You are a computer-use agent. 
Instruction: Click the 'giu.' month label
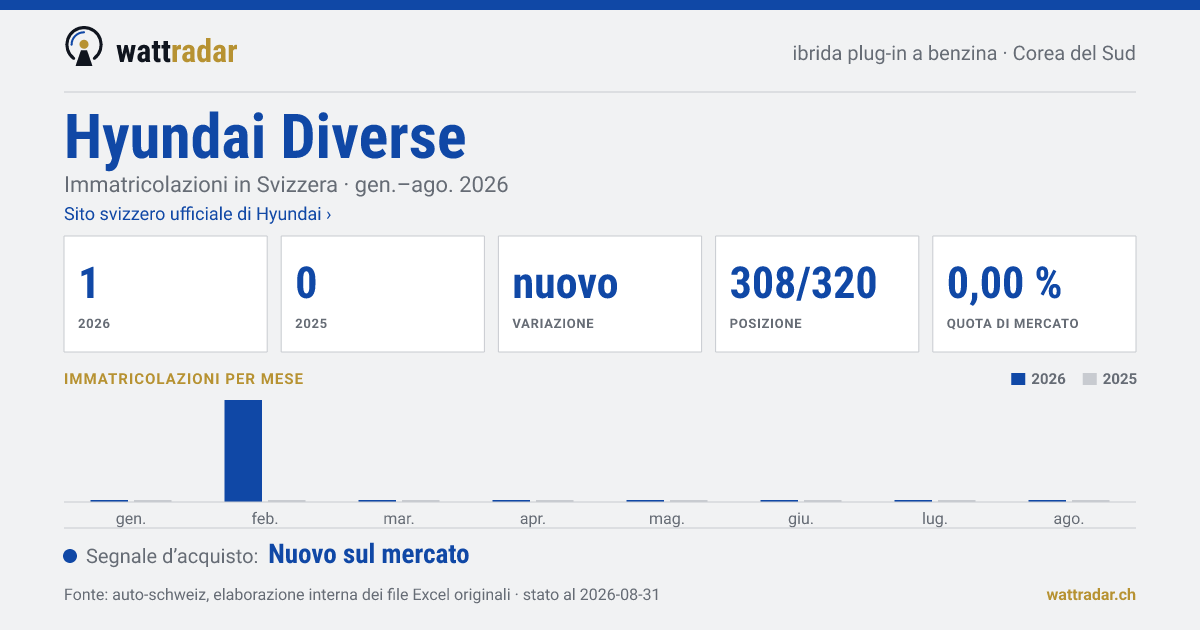pyautogui.click(x=801, y=518)
